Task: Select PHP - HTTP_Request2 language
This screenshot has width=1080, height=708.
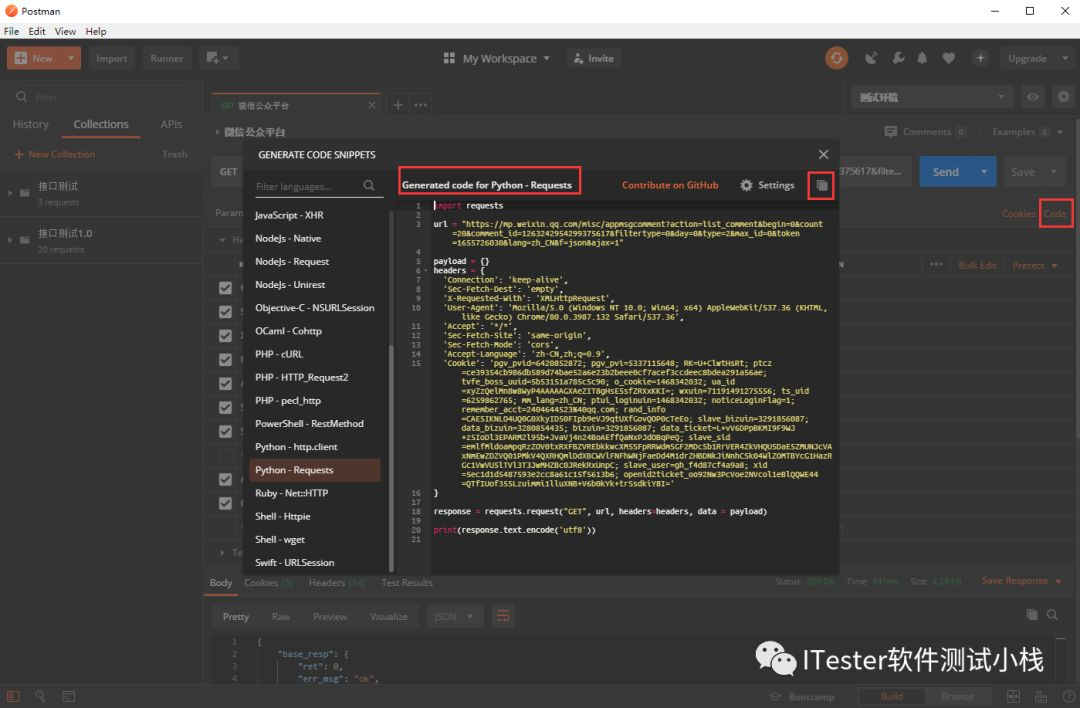Action: click(302, 377)
